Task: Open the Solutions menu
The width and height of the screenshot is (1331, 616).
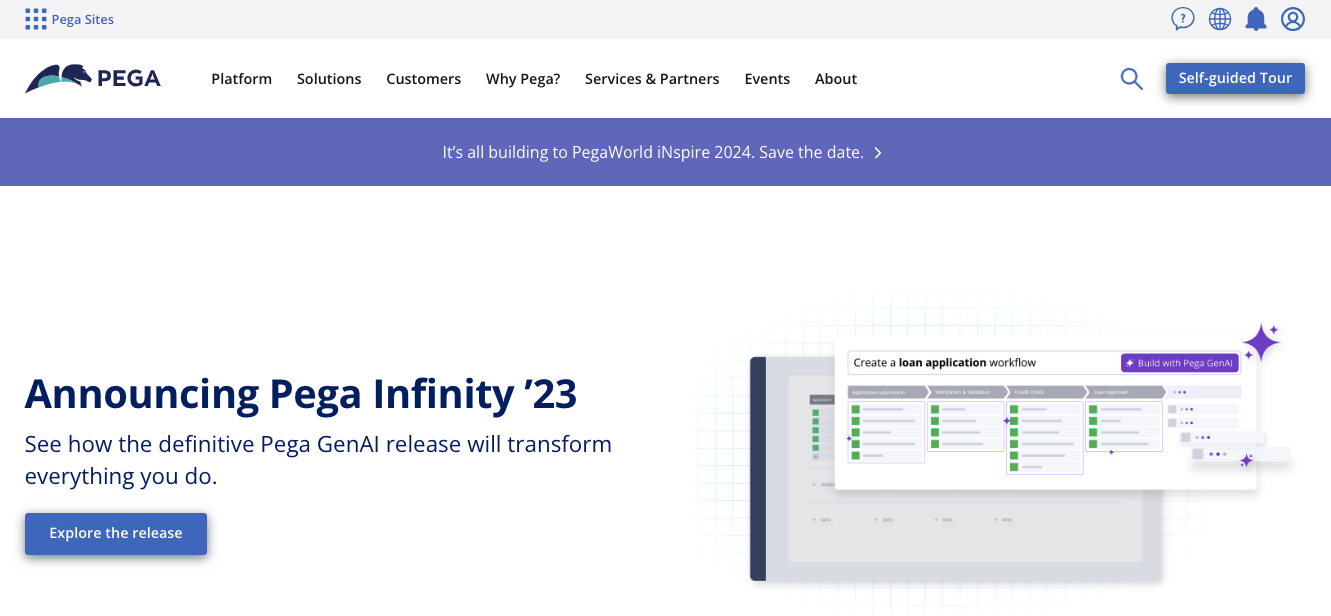Action: (x=329, y=79)
